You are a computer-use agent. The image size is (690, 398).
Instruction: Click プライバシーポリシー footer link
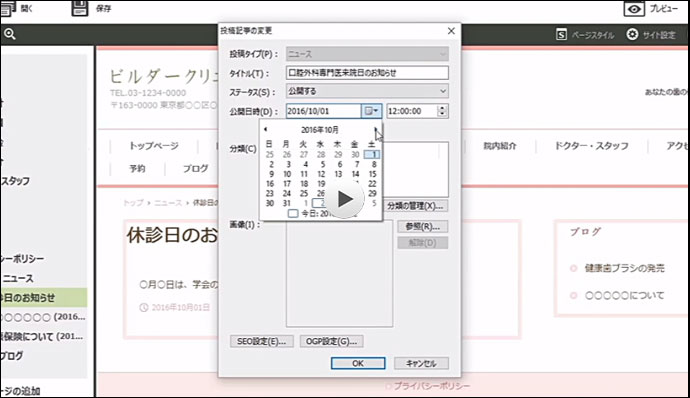431,386
